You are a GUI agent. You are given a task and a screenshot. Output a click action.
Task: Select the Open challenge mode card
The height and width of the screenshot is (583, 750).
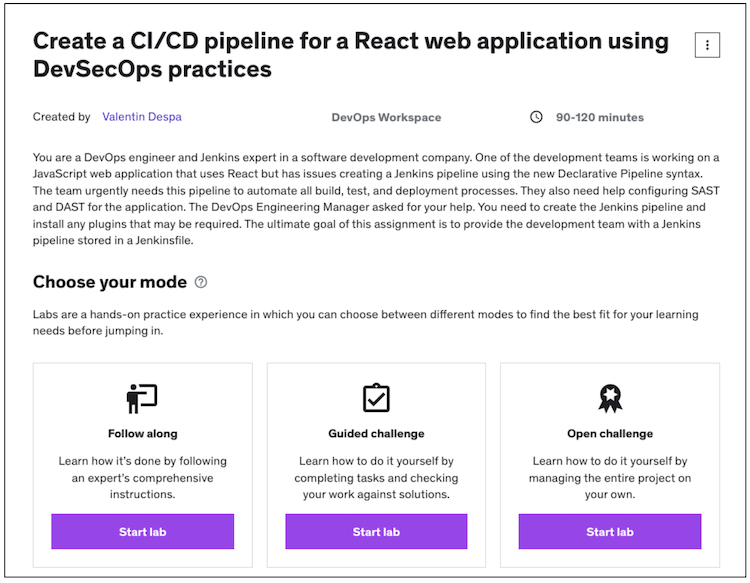610,470
